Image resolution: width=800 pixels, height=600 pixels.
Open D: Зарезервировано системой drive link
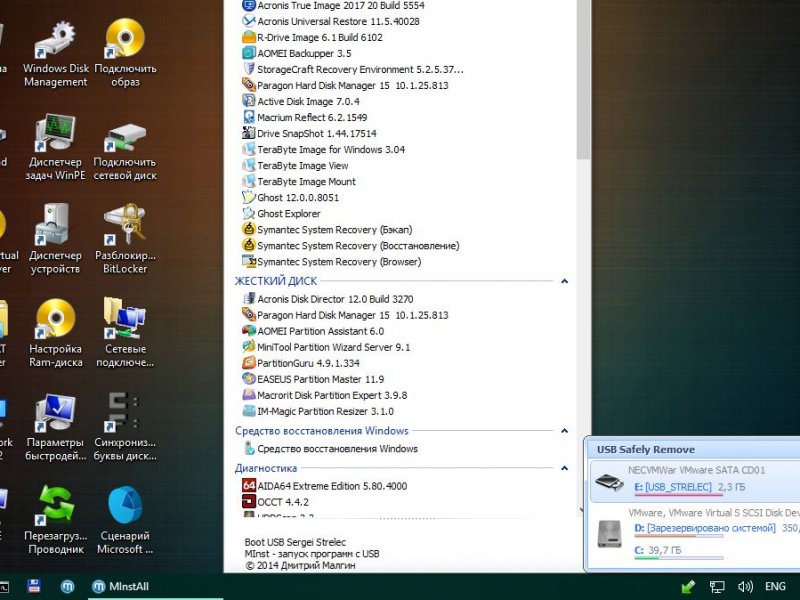pyautogui.click(x=705, y=528)
